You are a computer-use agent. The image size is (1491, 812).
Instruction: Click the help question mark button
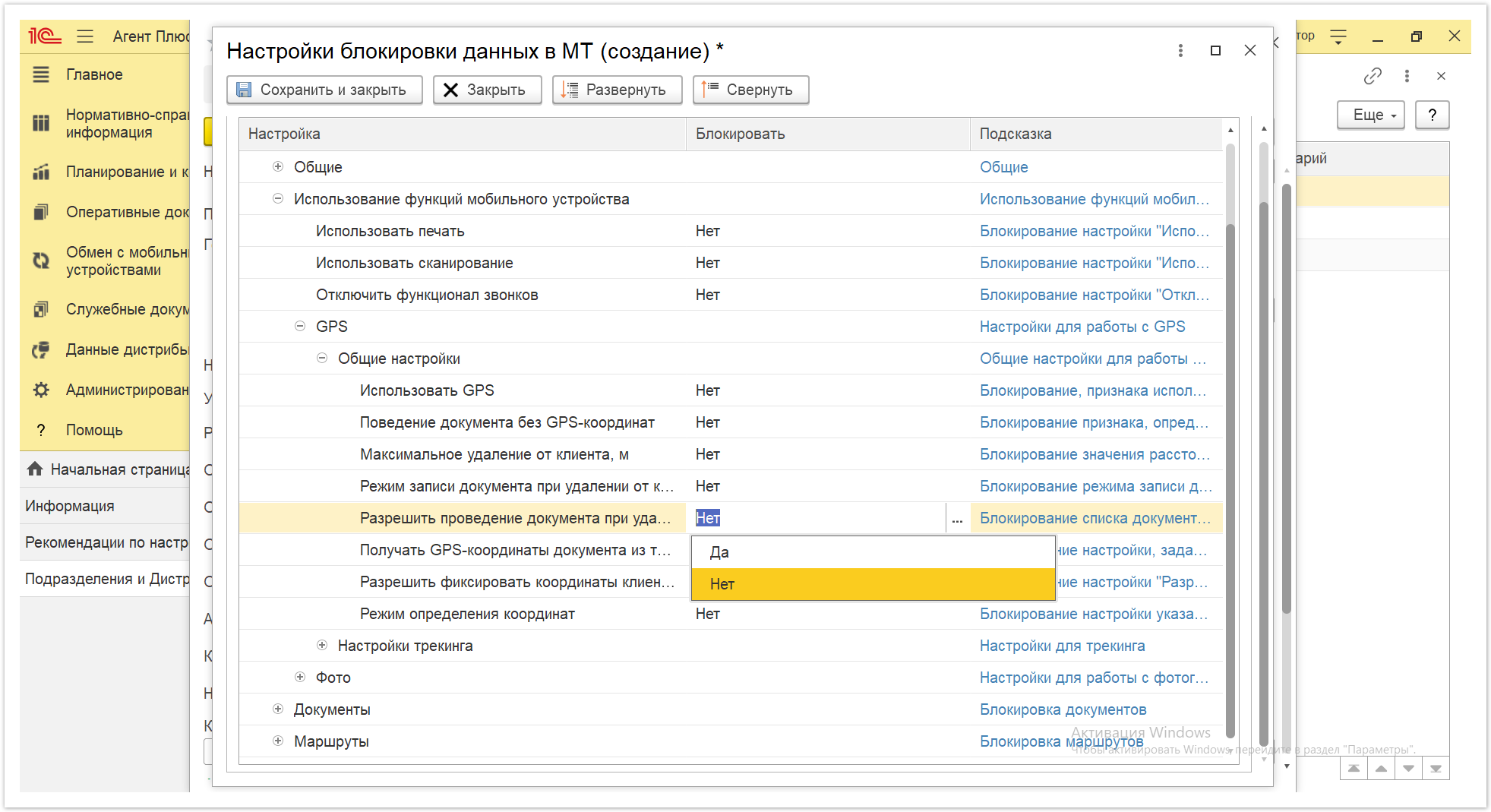(1433, 115)
